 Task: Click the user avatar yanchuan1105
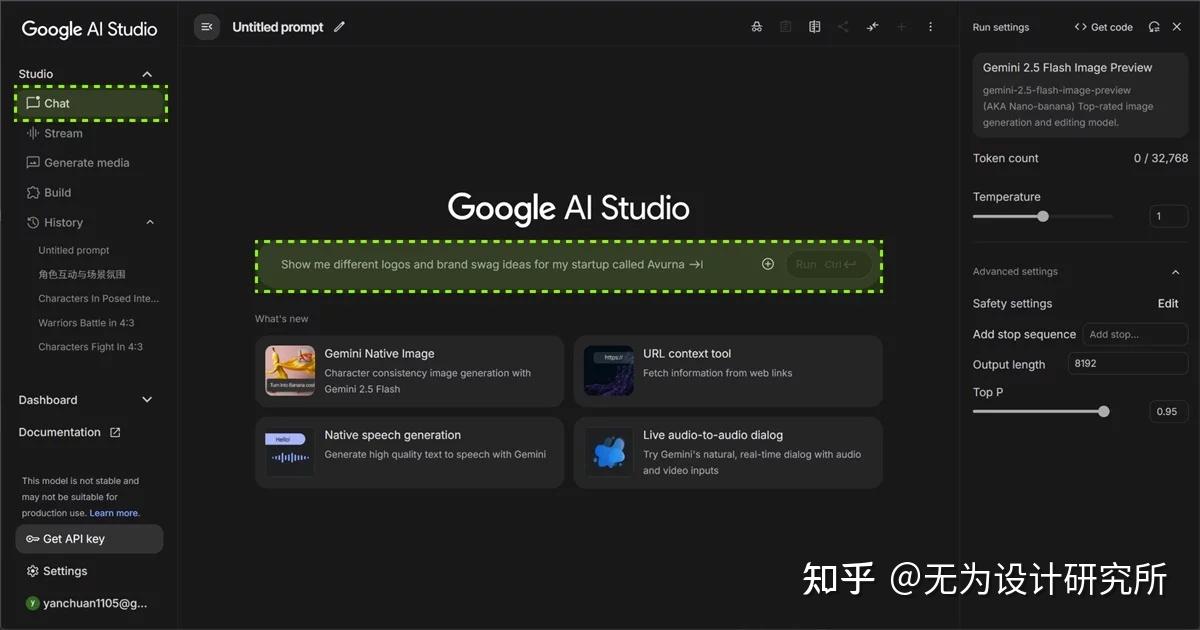coord(32,603)
